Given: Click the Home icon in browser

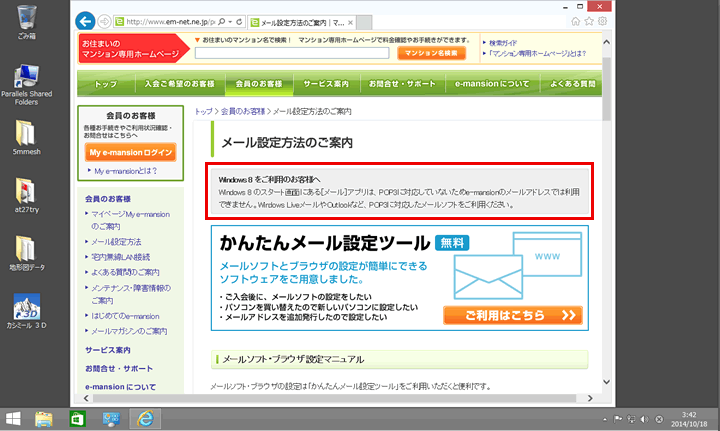Looking at the screenshot, I should (575, 21).
